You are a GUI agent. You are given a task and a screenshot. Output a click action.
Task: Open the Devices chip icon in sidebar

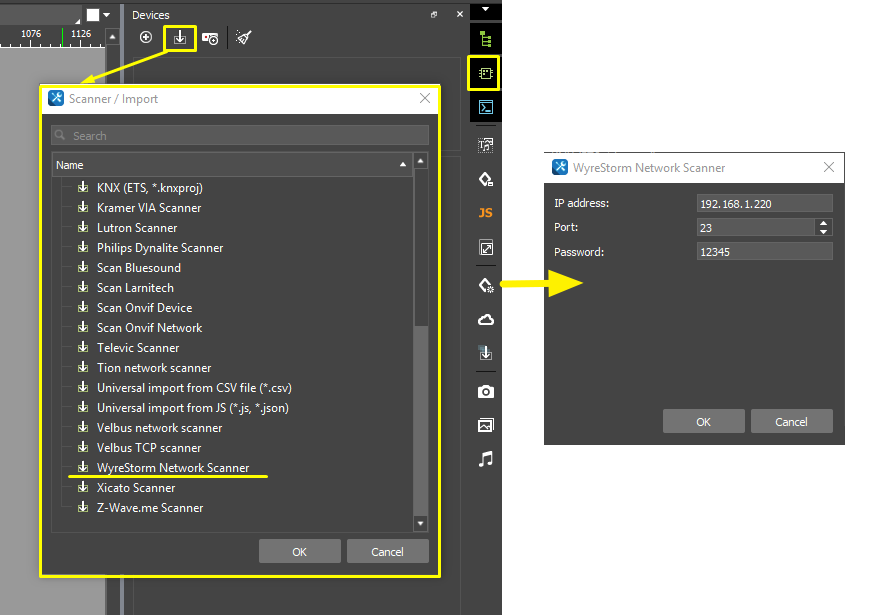pos(486,73)
